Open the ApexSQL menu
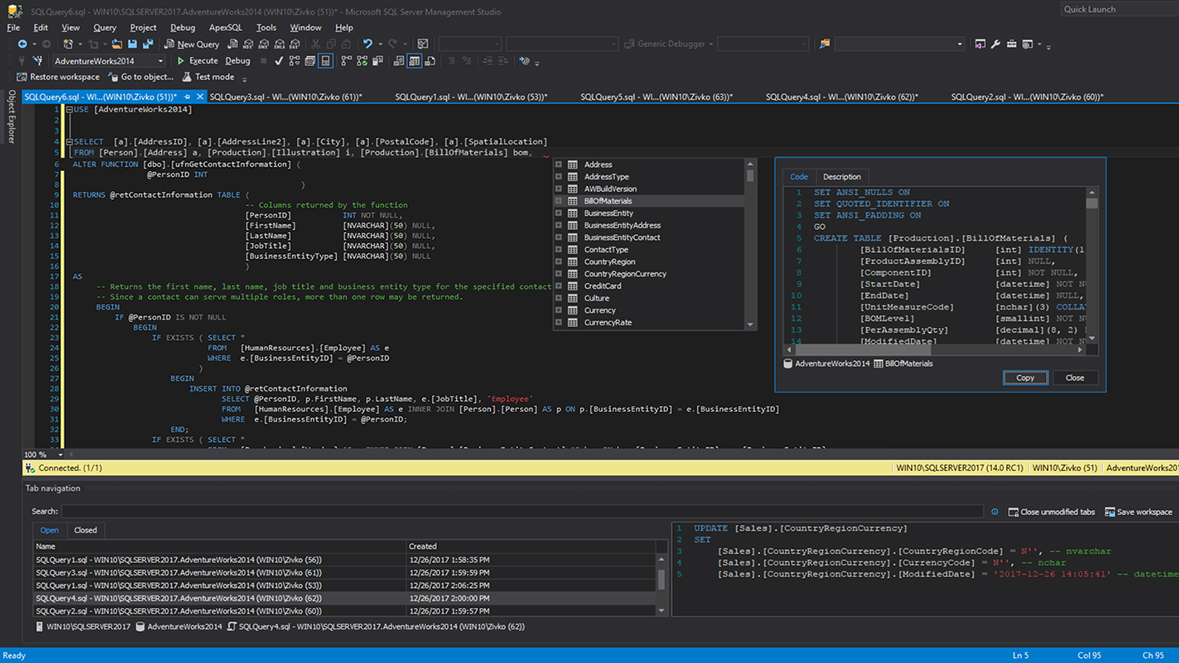Image resolution: width=1179 pixels, height=663 pixels. click(225, 28)
